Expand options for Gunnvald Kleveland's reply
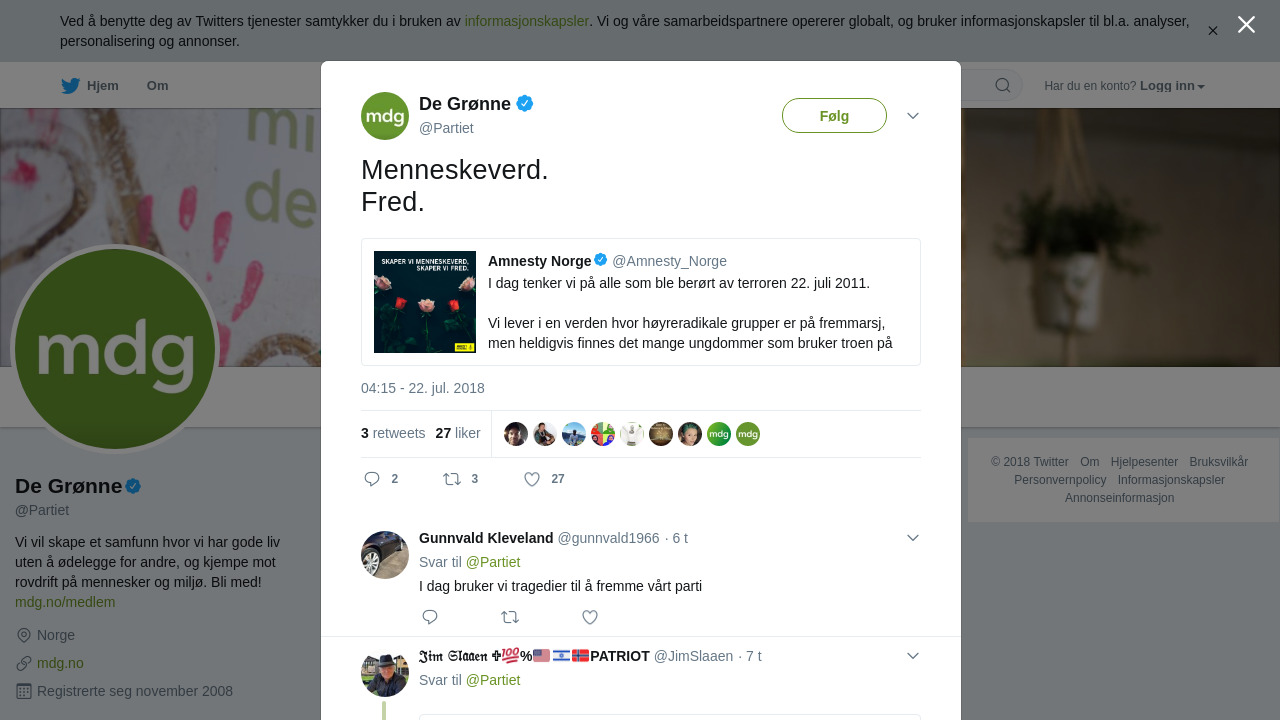1280x720 pixels. 913,538
